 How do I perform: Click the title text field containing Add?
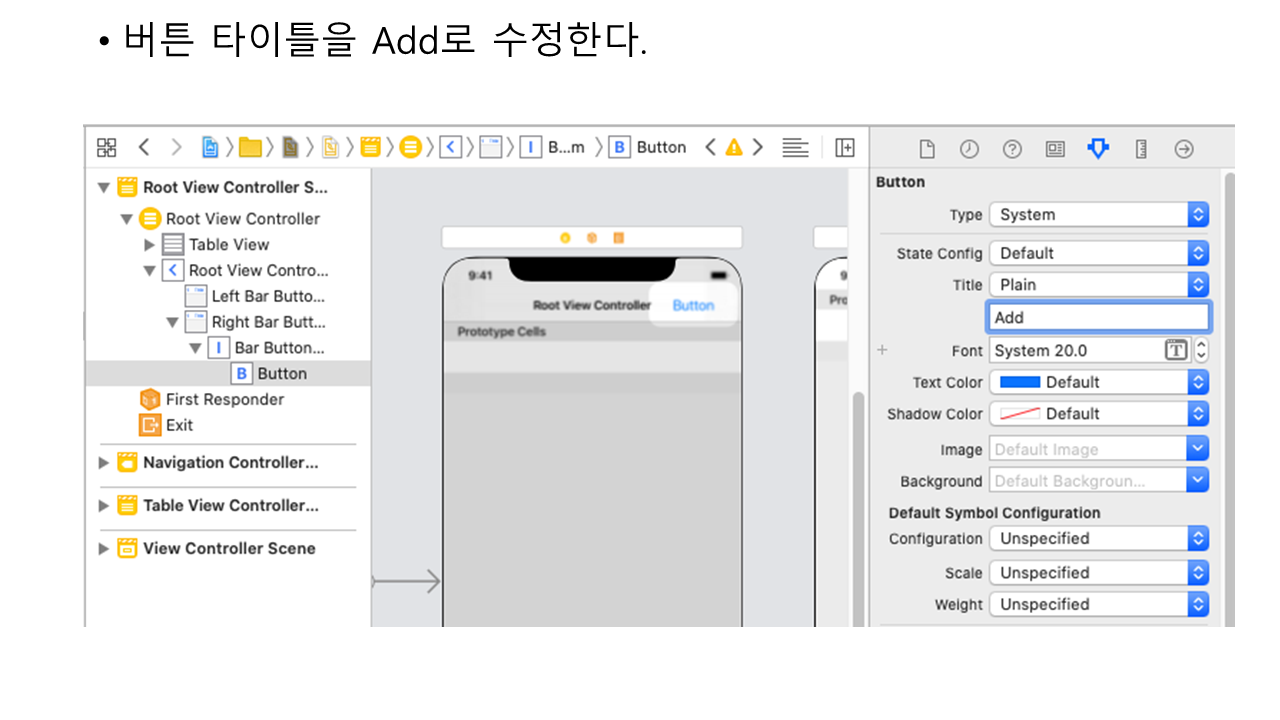point(1098,318)
